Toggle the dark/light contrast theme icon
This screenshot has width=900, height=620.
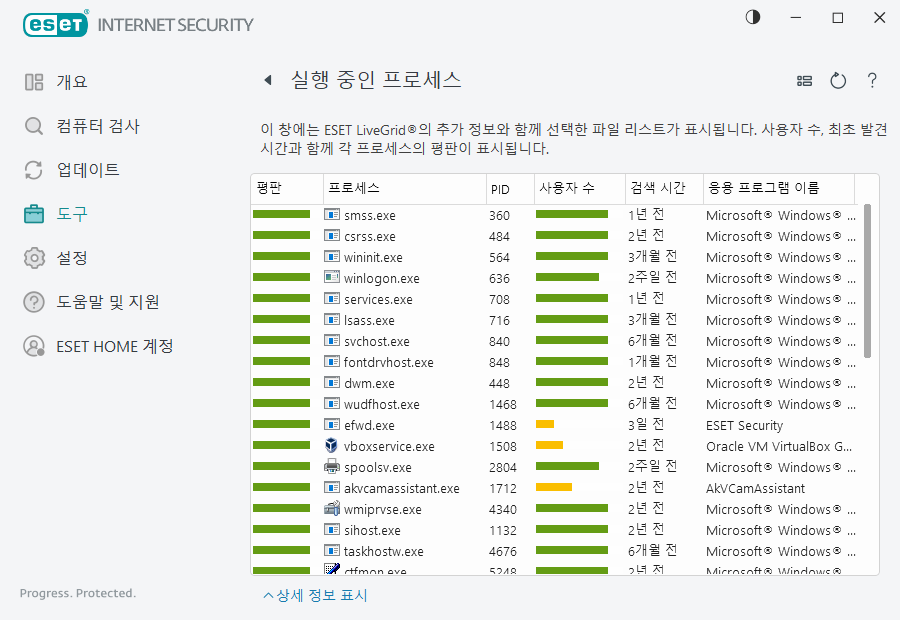(x=753, y=18)
